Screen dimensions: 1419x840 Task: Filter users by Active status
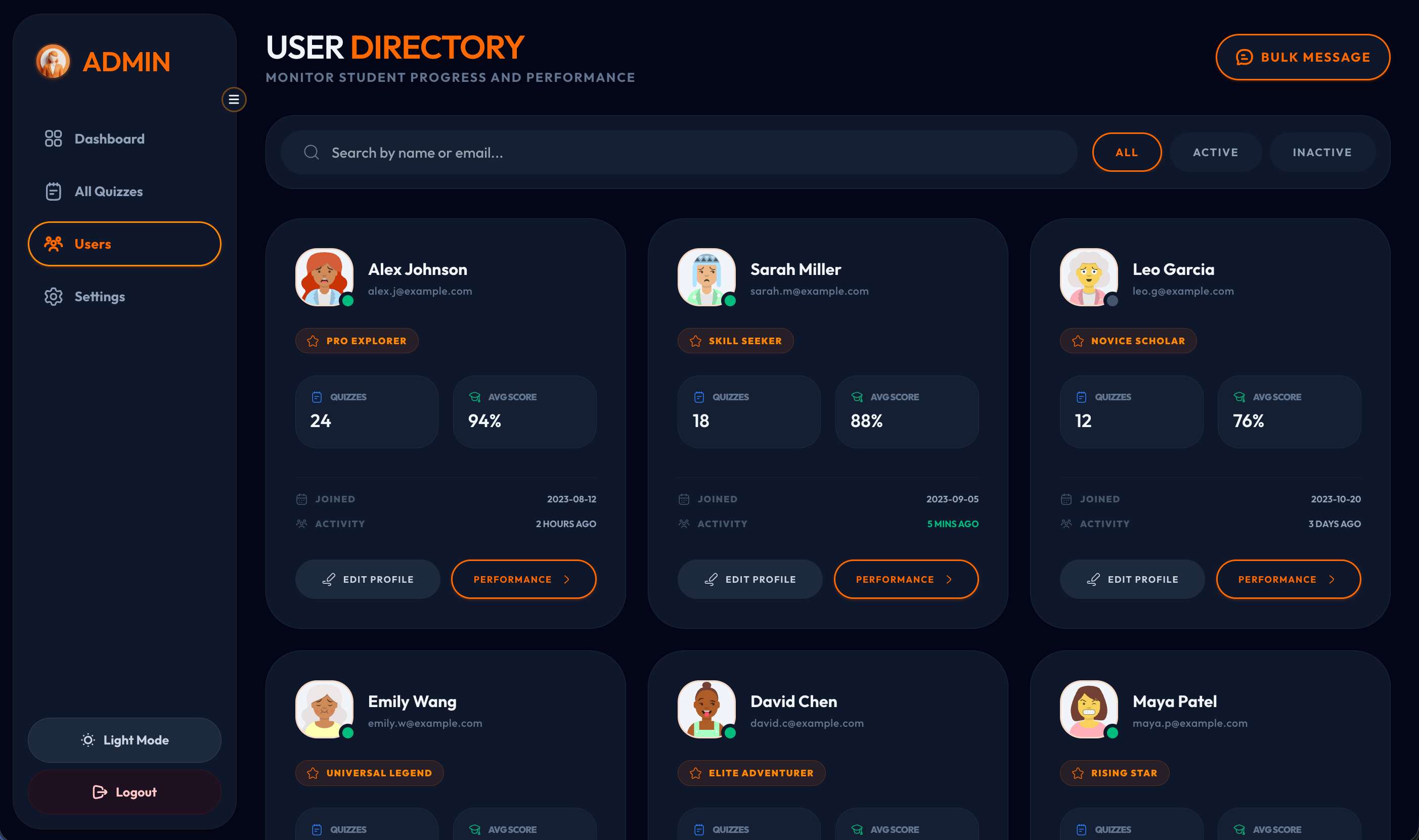tap(1215, 152)
